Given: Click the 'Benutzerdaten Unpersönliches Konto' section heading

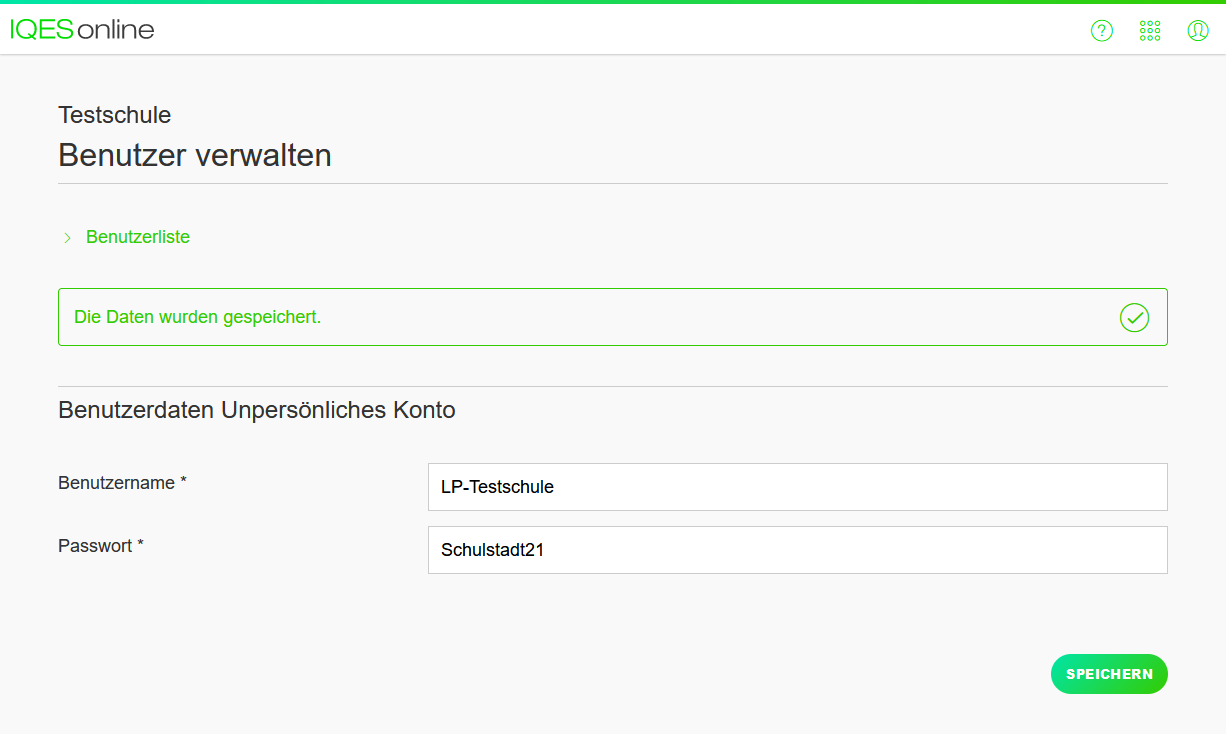Looking at the screenshot, I should 257,410.
